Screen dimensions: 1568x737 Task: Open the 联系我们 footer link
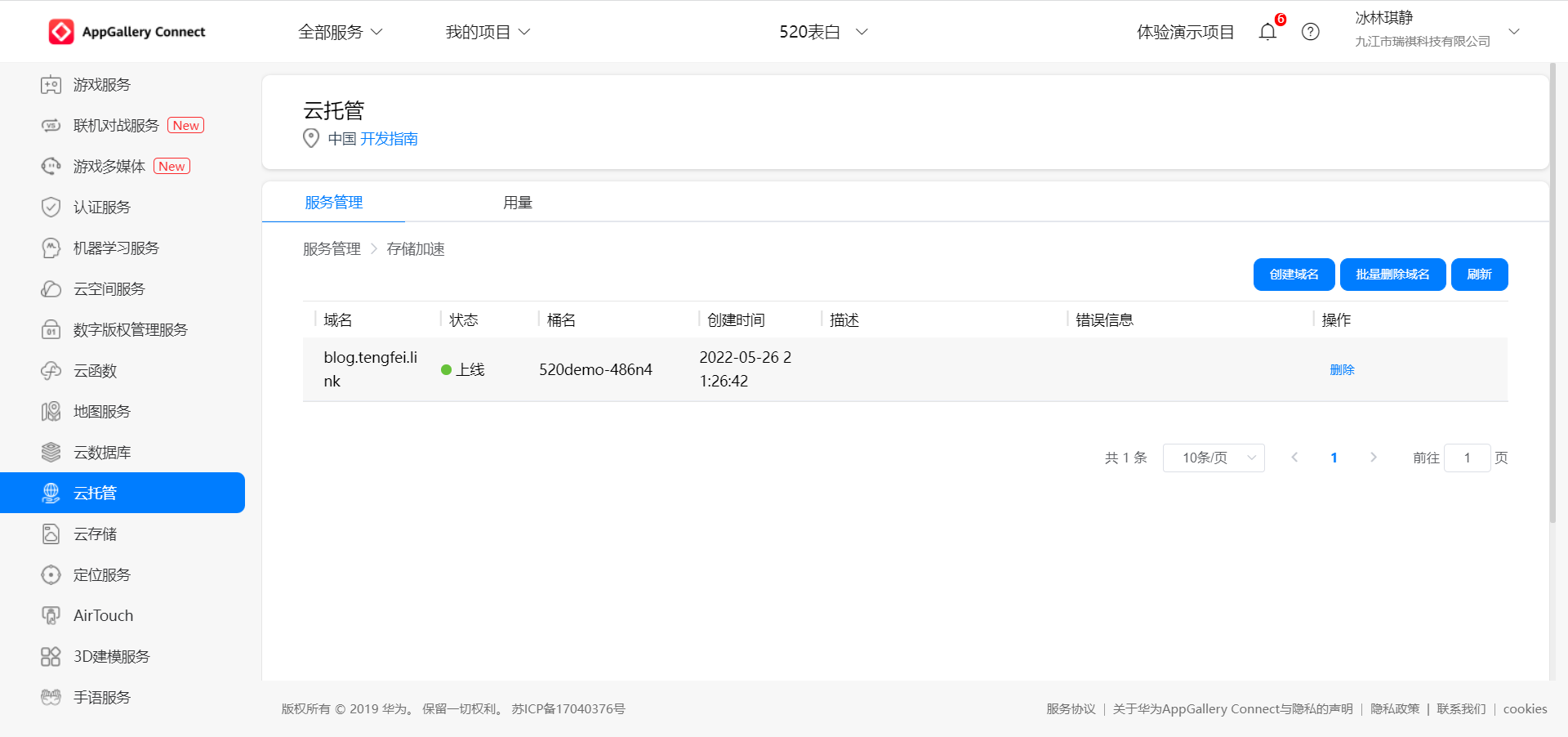click(x=1461, y=709)
